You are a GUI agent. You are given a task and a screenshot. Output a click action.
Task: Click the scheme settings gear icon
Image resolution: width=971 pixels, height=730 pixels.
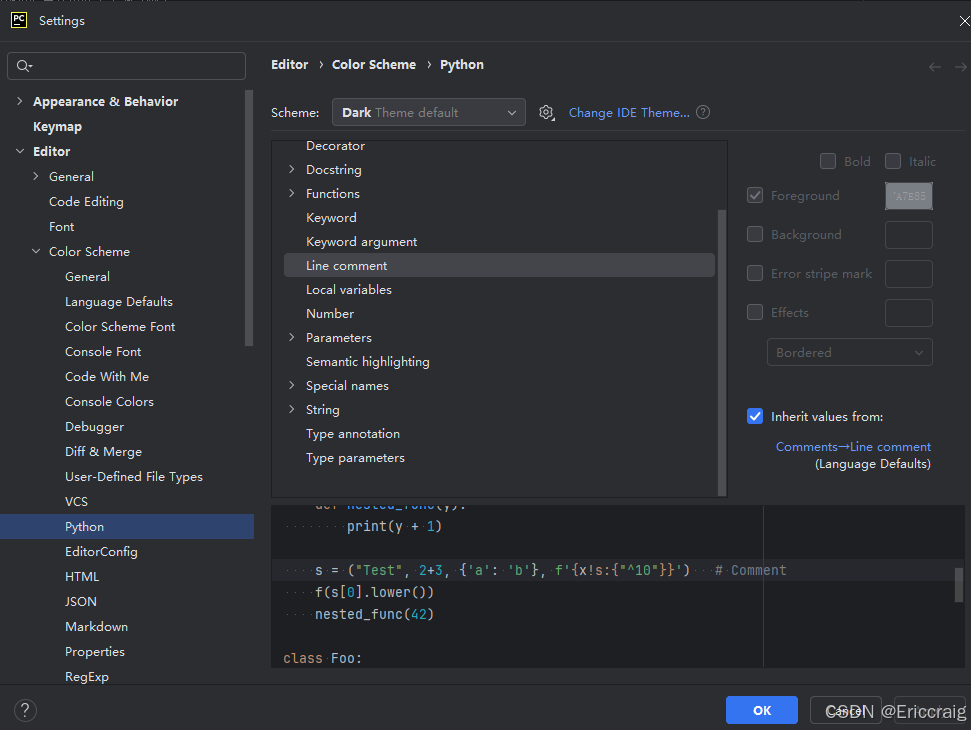546,113
